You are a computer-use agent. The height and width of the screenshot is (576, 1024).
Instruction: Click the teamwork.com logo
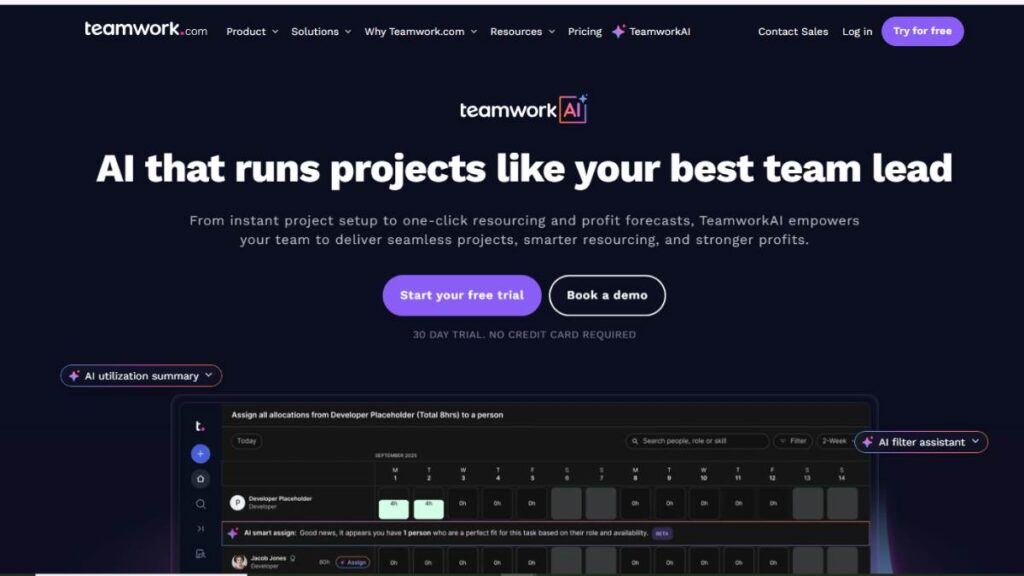pos(146,29)
